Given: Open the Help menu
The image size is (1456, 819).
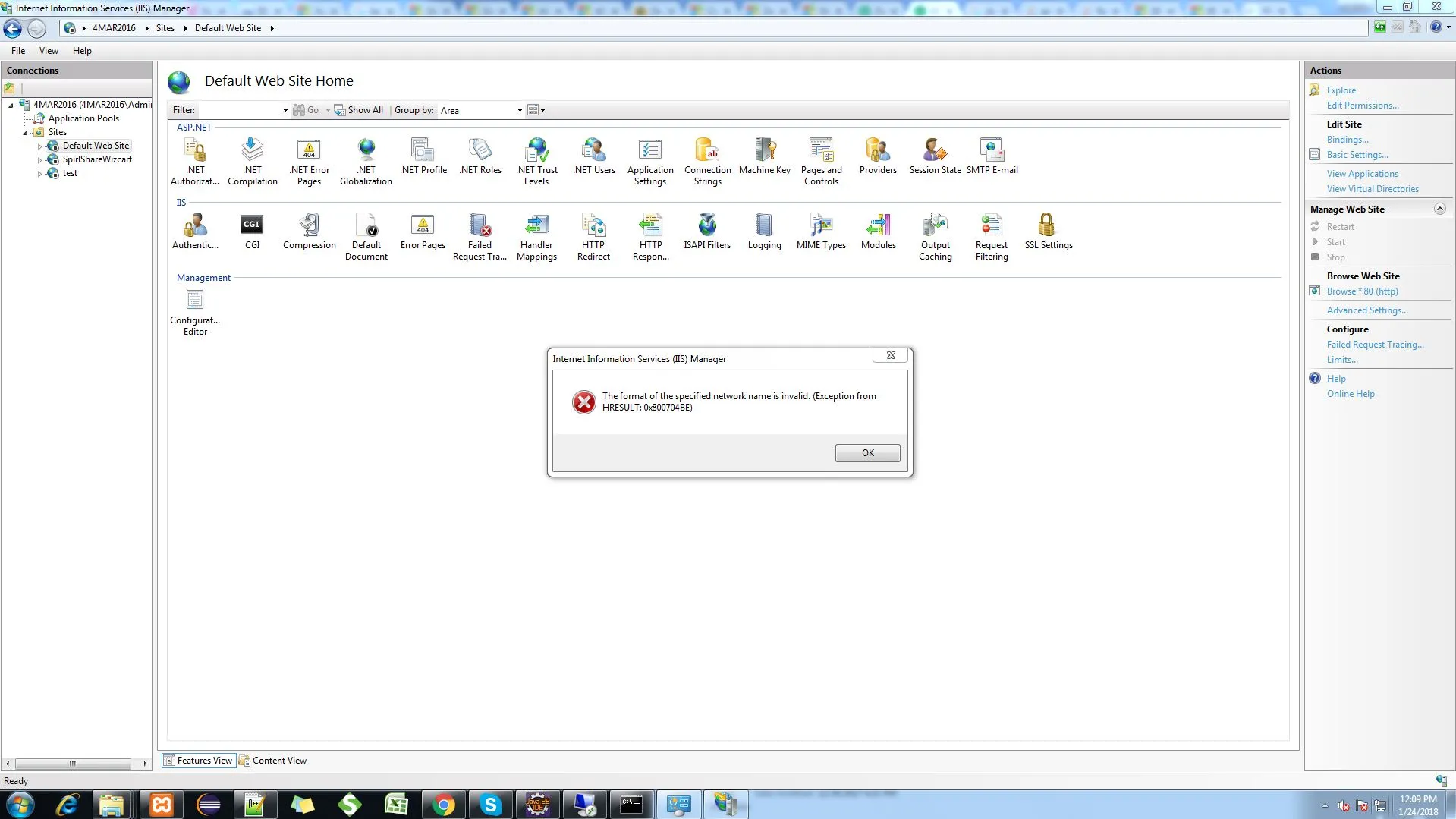Looking at the screenshot, I should [x=82, y=51].
